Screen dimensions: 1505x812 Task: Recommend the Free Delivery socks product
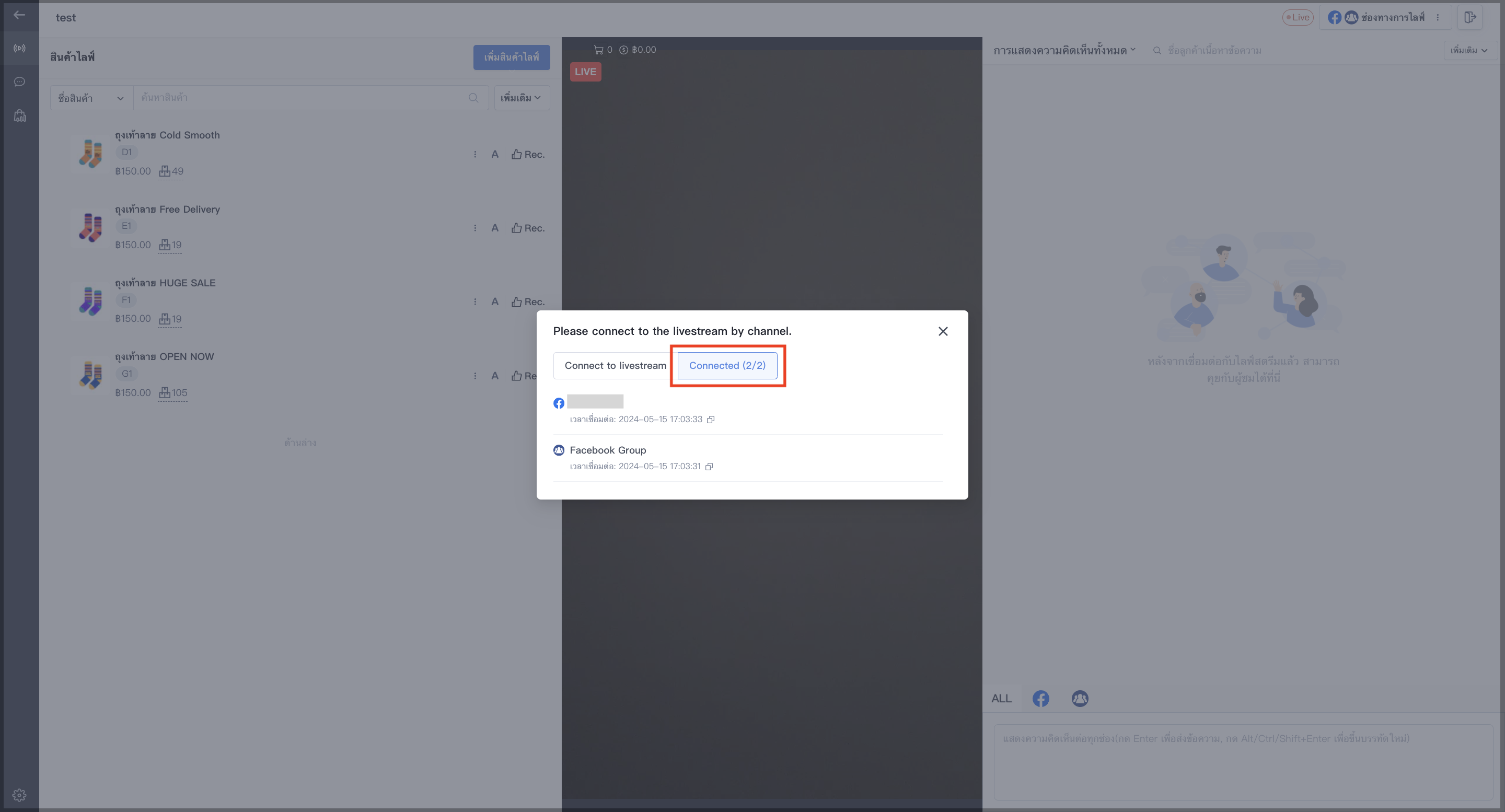528,228
